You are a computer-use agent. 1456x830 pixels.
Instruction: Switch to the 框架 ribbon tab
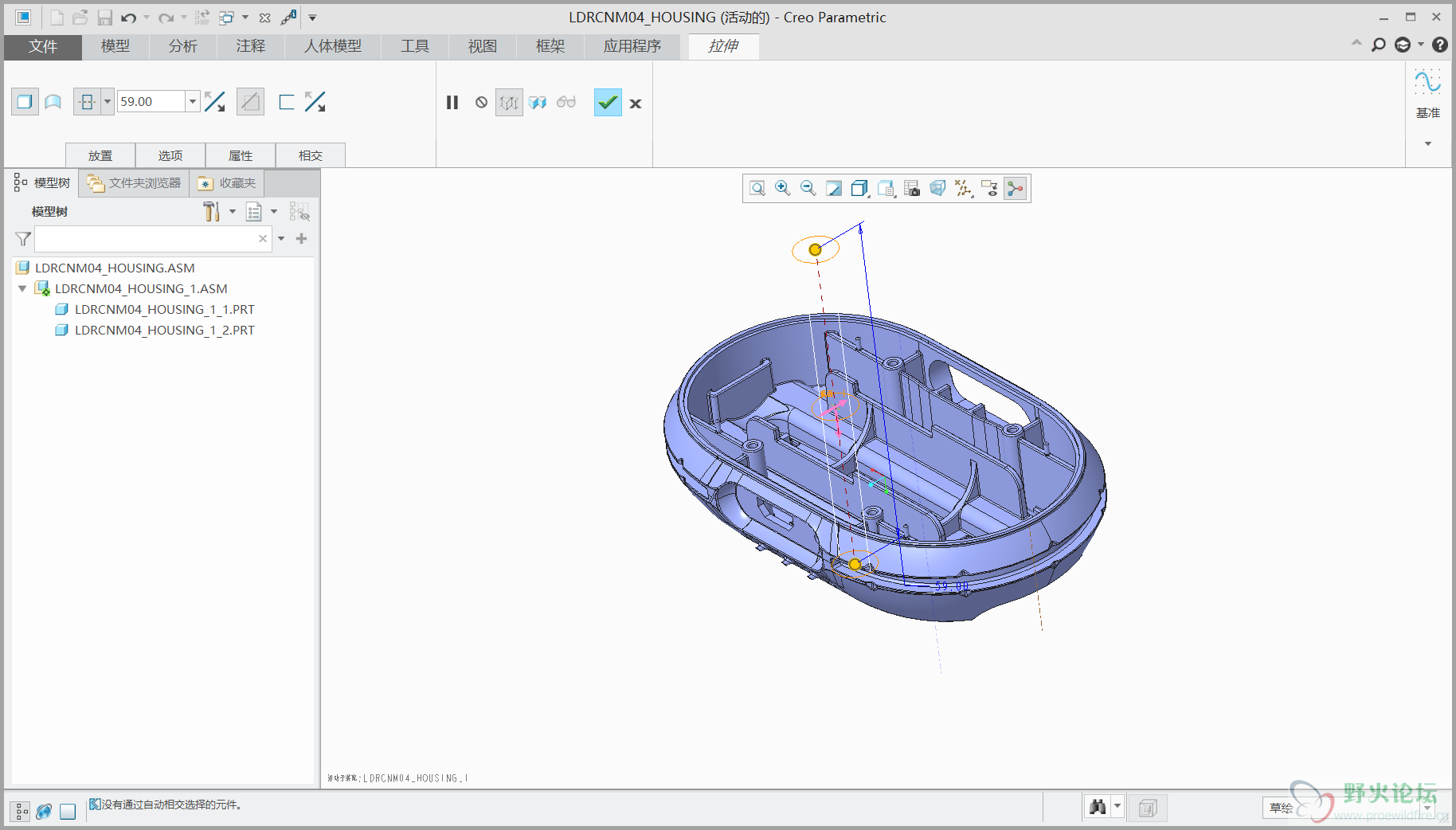[x=550, y=46]
